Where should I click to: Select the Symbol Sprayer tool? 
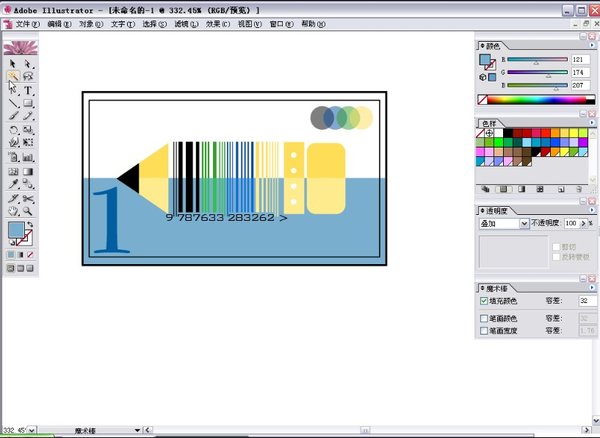click(13, 157)
